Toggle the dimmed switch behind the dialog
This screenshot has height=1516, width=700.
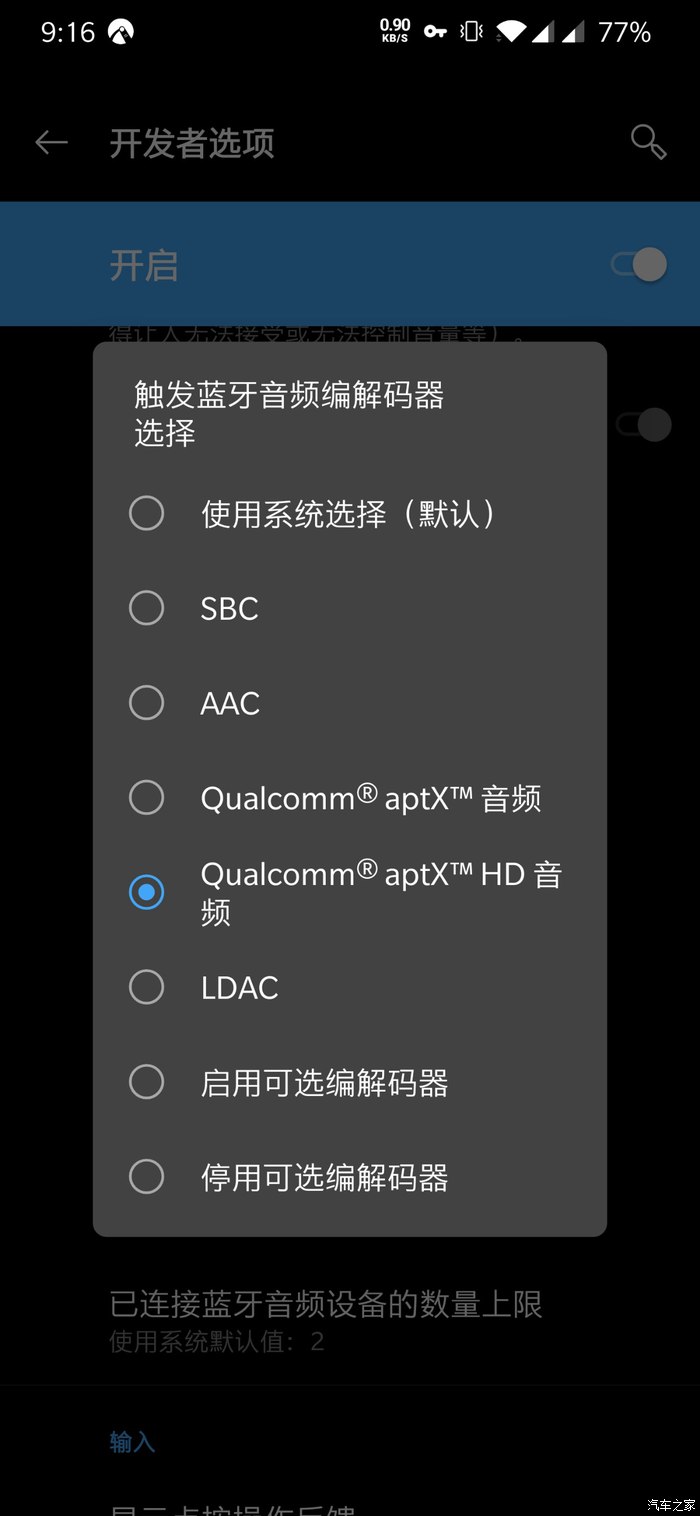(x=643, y=424)
